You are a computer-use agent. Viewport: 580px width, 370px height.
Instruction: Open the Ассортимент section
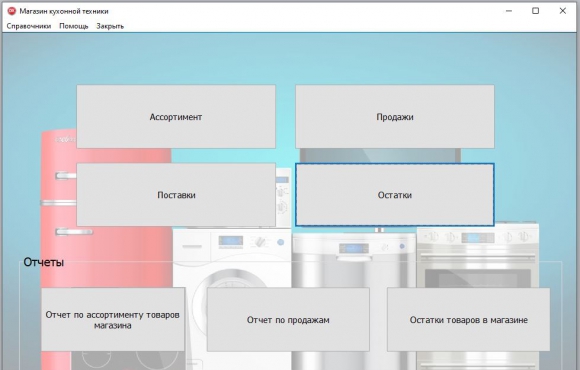pyautogui.click(x=176, y=117)
